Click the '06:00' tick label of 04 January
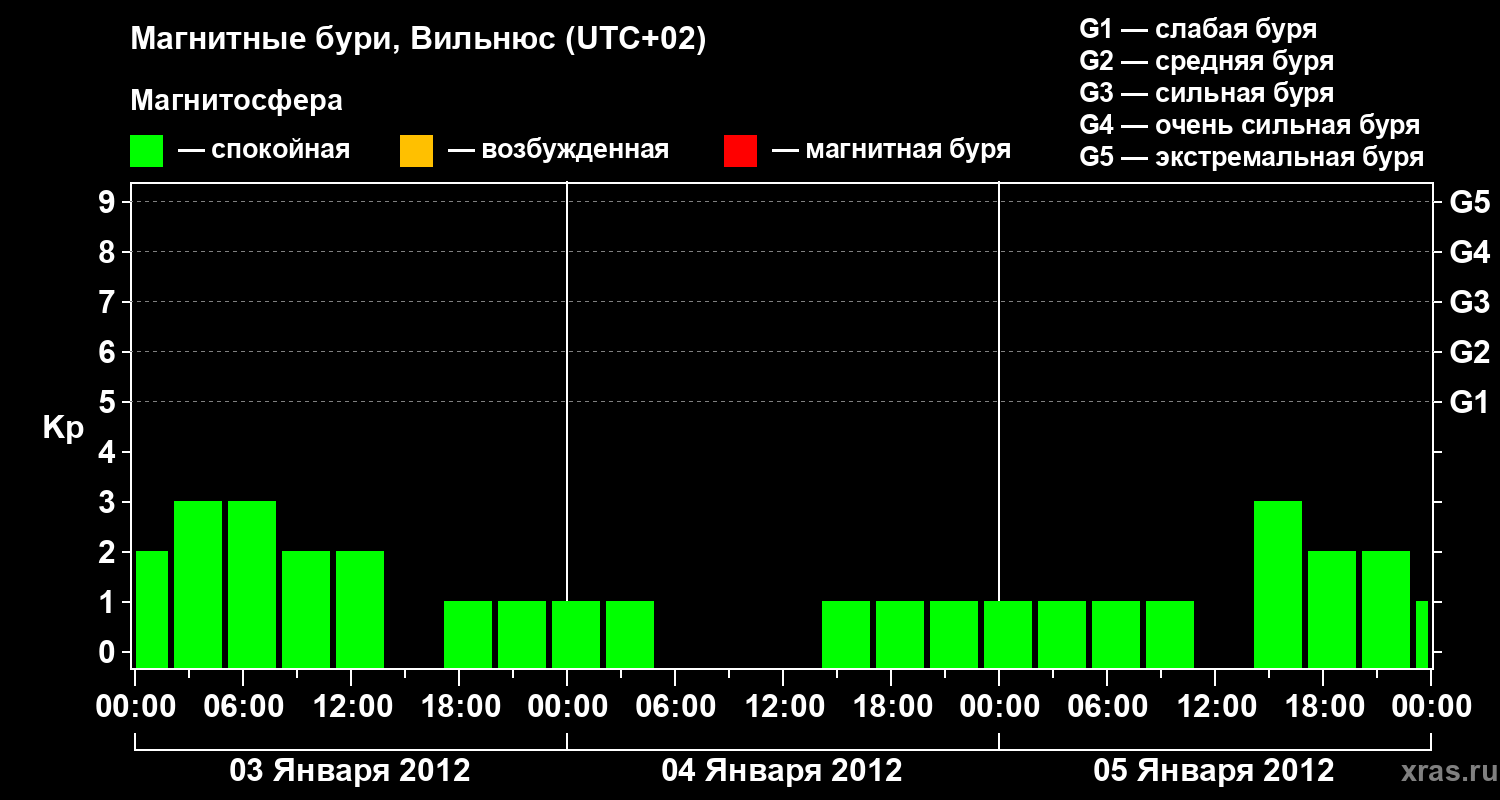 coord(676,706)
